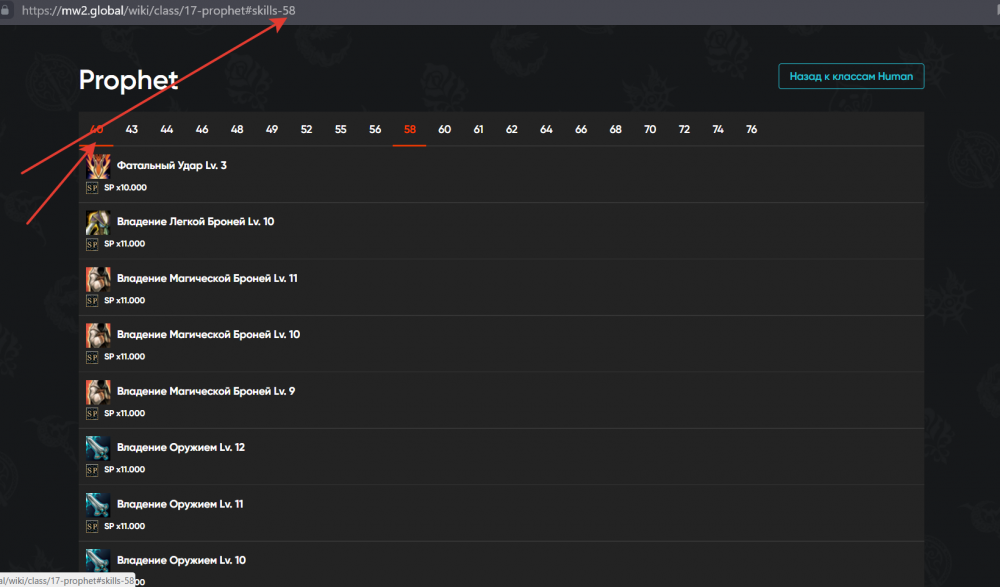The width and height of the screenshot is (1000, 587).
Task: Click the Владение Легкой Броней Lv. 10 icon
Action: pos(97,222)
